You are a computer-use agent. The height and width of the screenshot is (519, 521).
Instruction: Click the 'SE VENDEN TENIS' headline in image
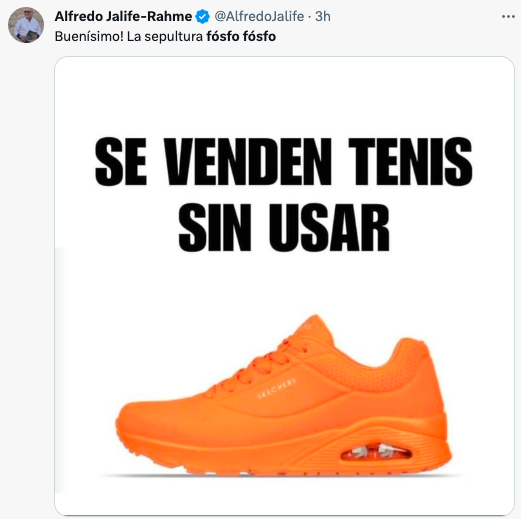(283, 161)
